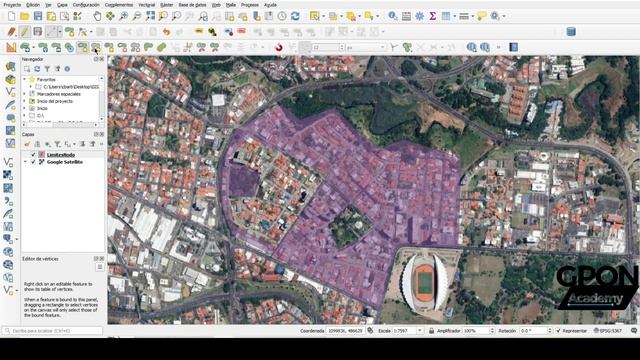Click the Navegador panel horizontal scrollbar
Screen dimensions: 640x360
(x=60, y=124)
